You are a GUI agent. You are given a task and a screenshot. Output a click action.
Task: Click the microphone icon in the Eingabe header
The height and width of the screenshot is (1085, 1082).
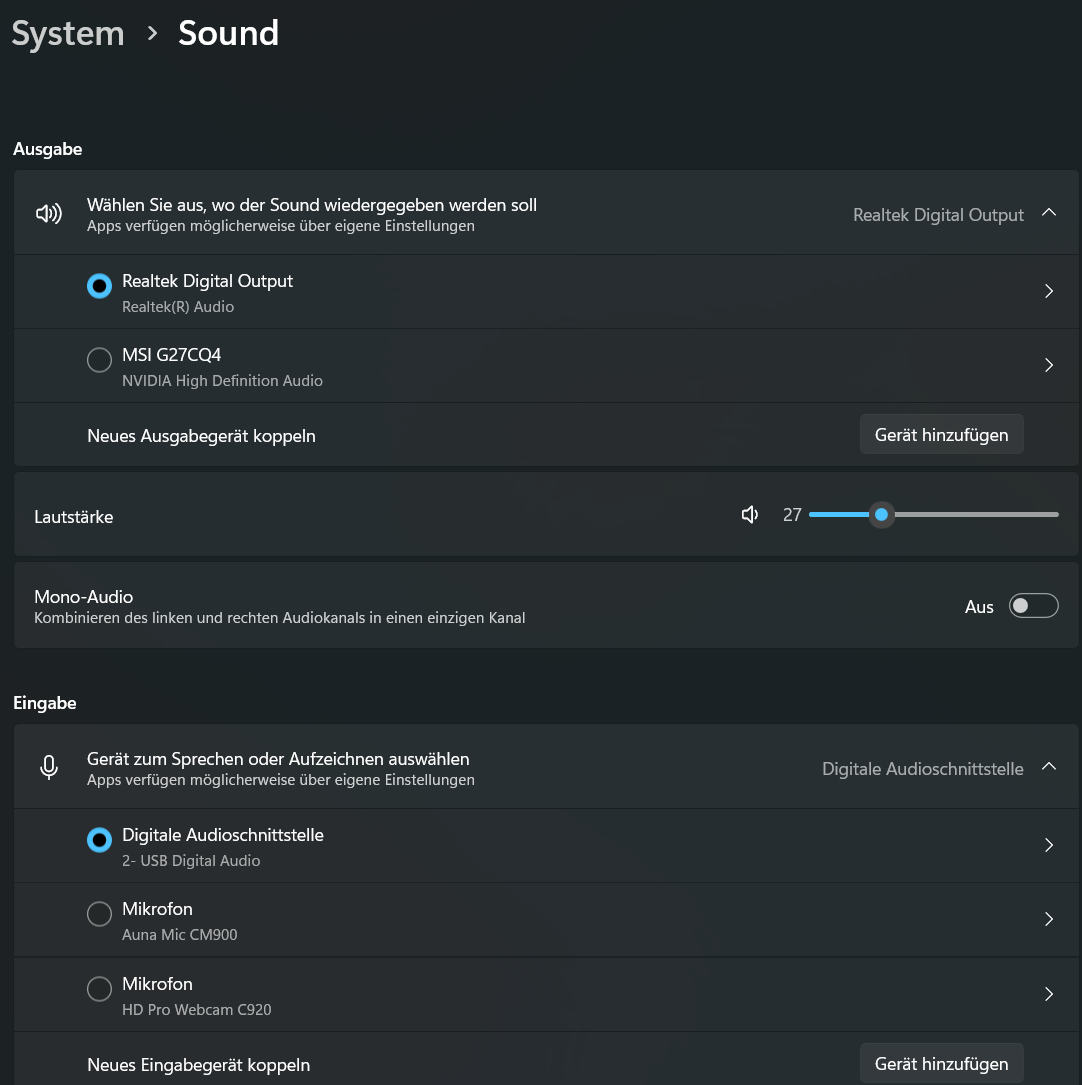tap(48, 767)
